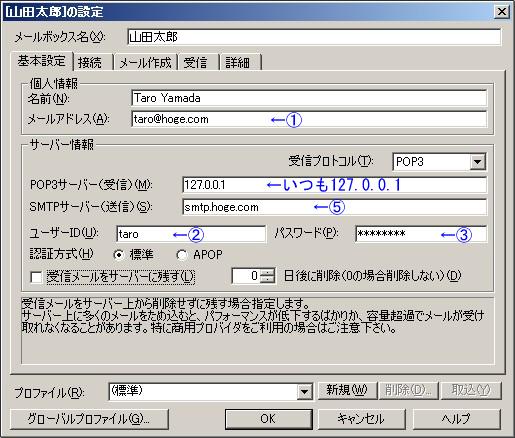Click into the メールボックス名 field
The width and height of the screenshot is (515, 438).
point(314,37)
